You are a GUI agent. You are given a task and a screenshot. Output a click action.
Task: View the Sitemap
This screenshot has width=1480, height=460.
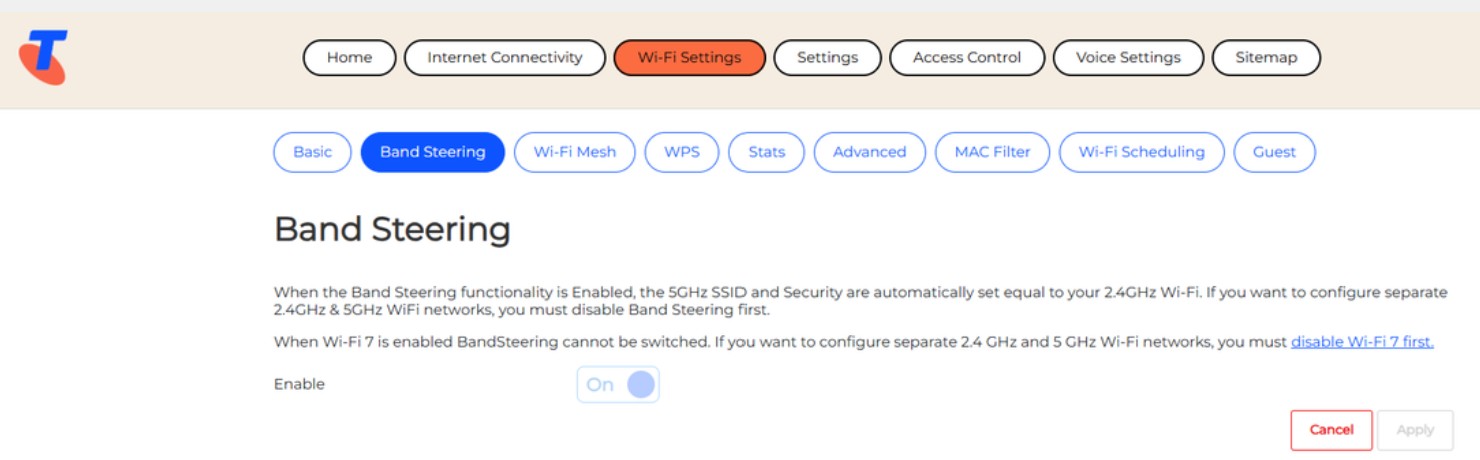[x=1265, y=58]
